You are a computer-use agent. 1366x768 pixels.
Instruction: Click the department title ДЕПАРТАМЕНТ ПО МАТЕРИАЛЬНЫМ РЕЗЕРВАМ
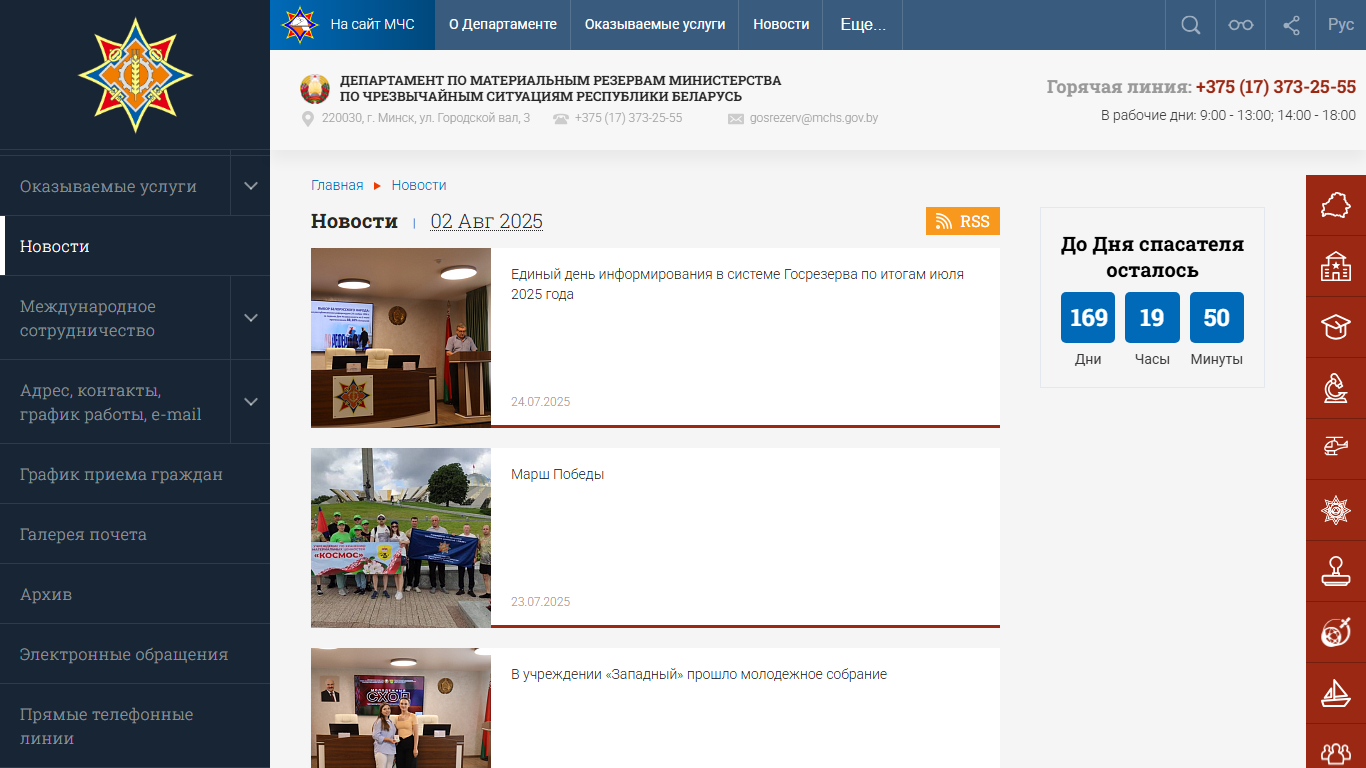point(561,88)
